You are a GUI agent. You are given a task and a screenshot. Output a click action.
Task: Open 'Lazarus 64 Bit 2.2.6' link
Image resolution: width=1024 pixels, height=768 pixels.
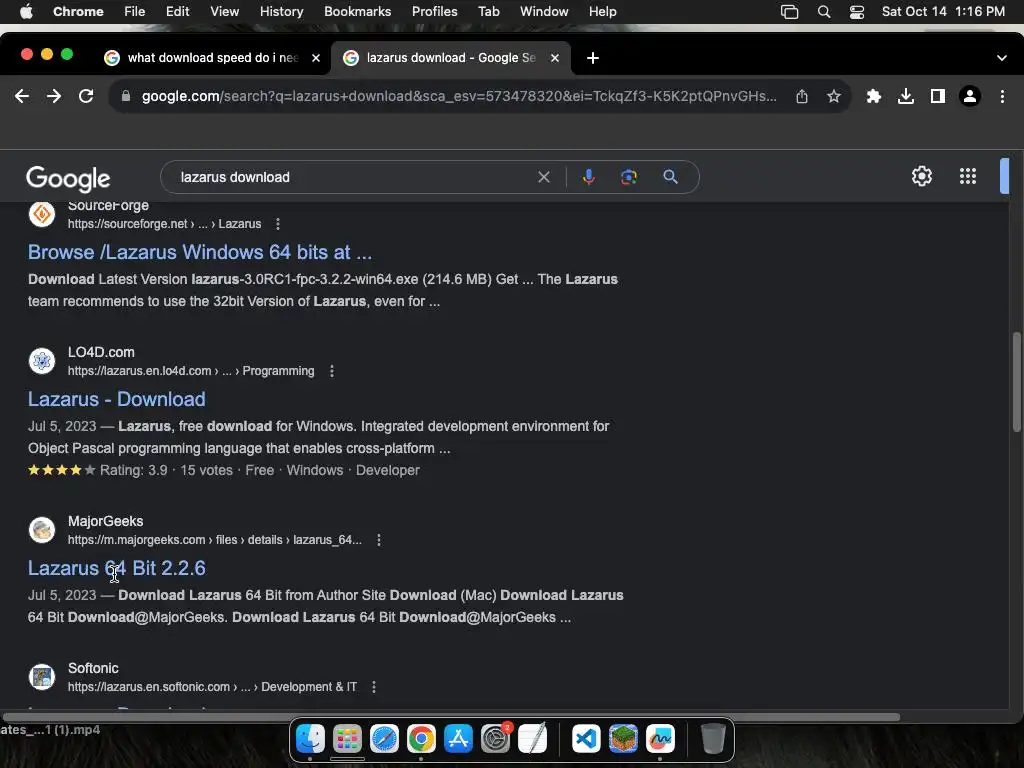pos(116,568)
